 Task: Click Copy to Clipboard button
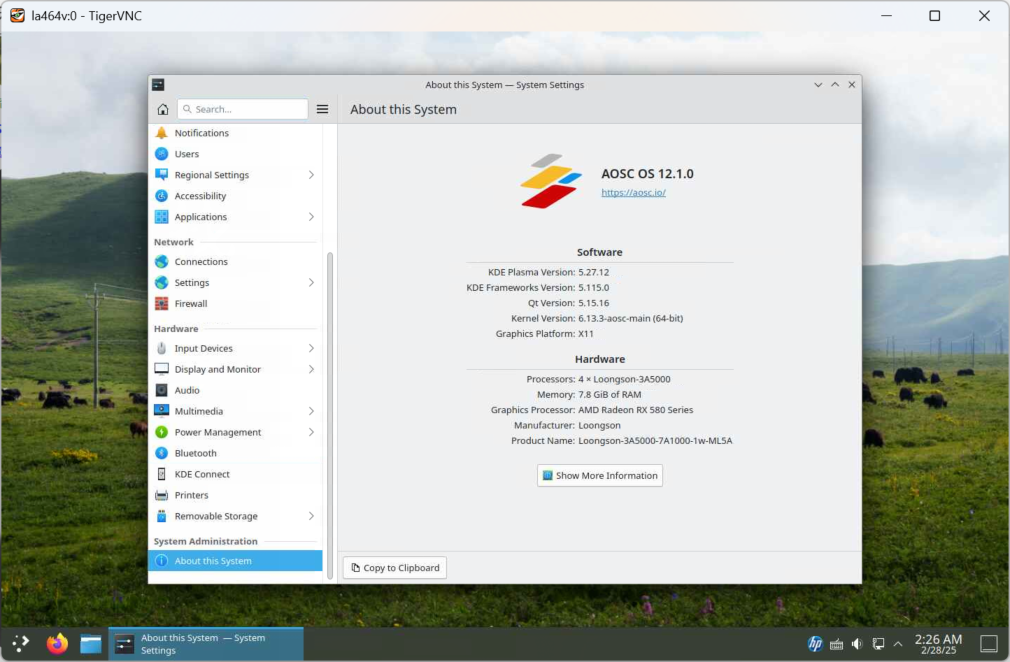click(x=395, y=568)
